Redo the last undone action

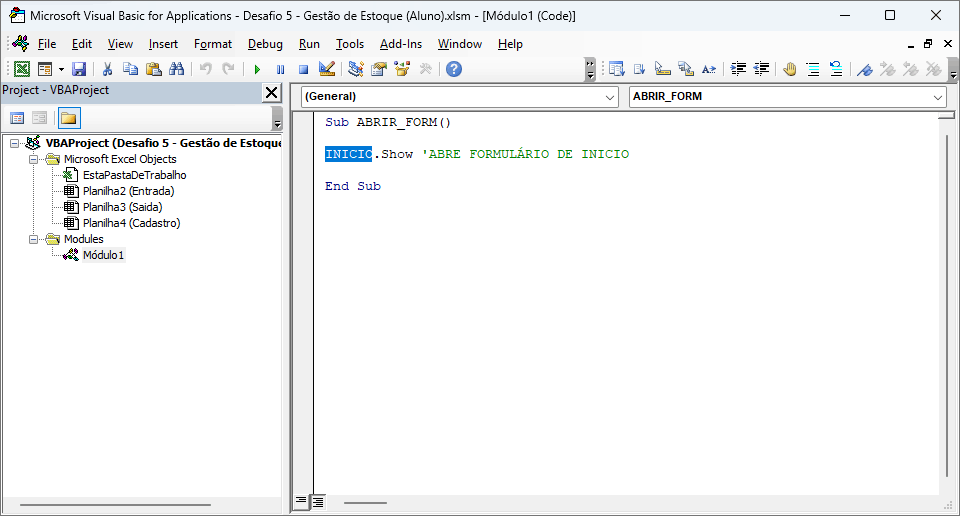[x=228, y=69]
